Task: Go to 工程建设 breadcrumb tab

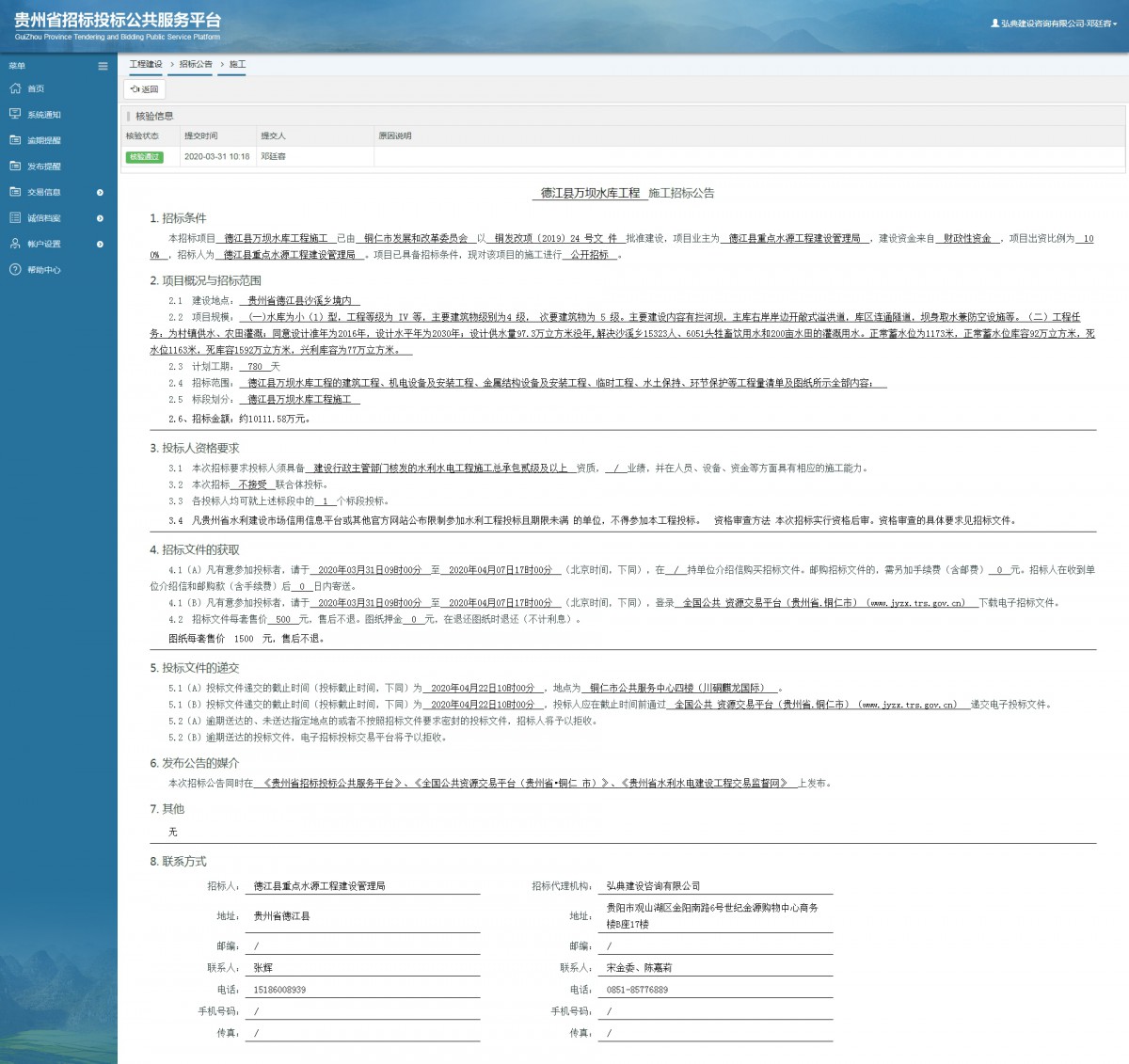Action: click(x=146, y=65)
